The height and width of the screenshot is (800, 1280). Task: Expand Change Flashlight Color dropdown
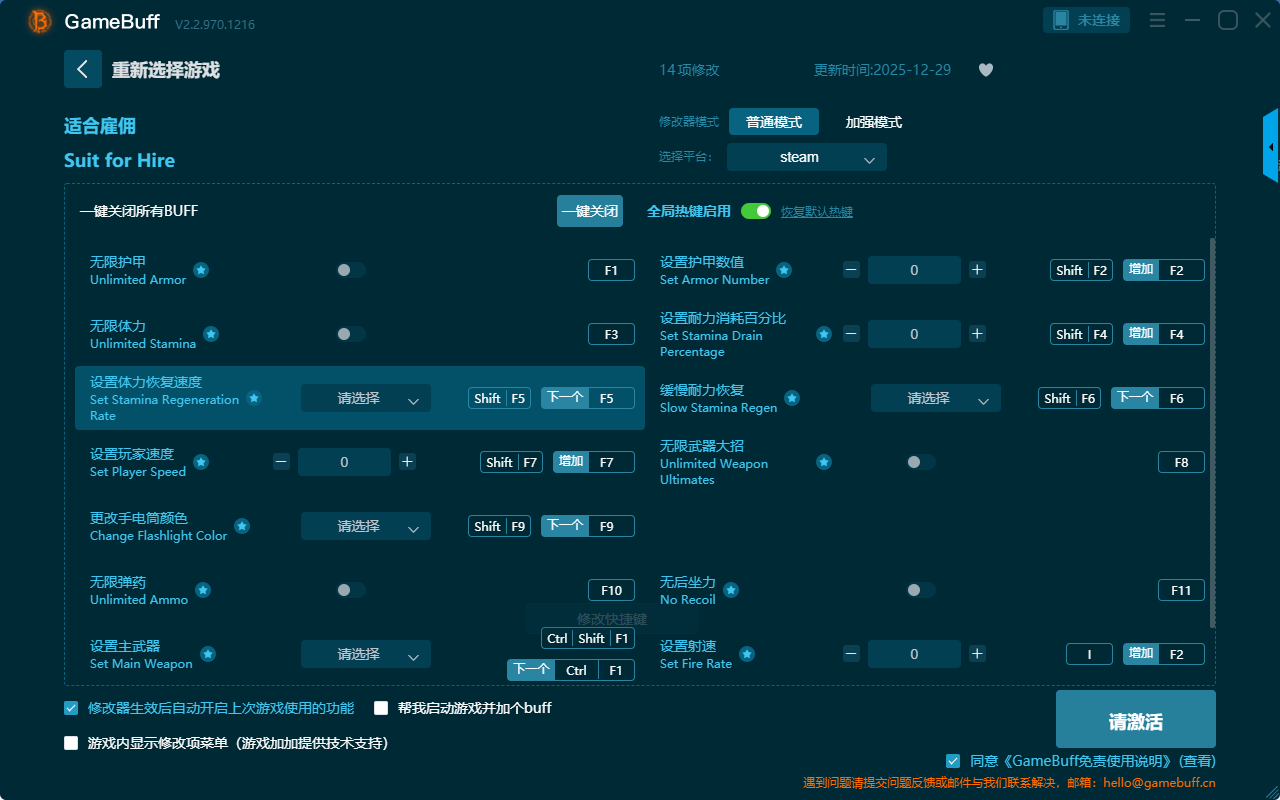(365, 526)
